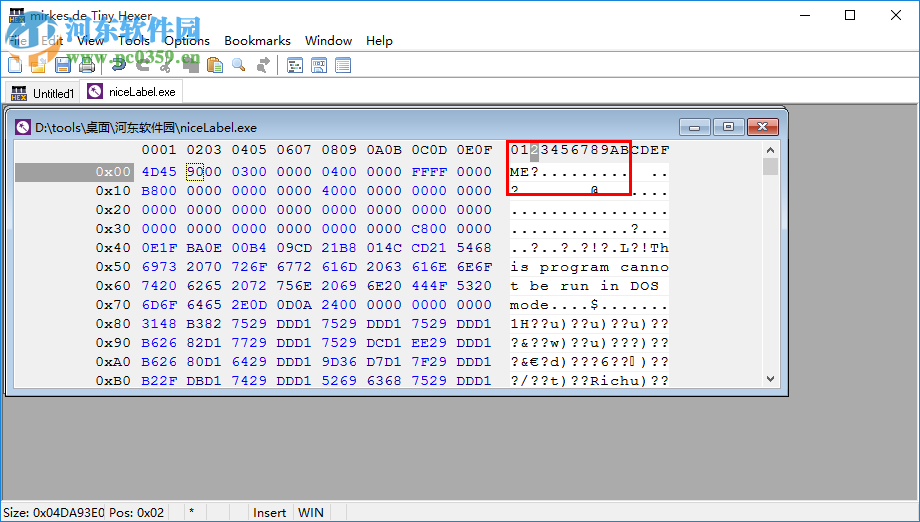Click the Print toolbar icon
Image resolution: width=920 pixels, height=522 pixels.
pos(87,65)
